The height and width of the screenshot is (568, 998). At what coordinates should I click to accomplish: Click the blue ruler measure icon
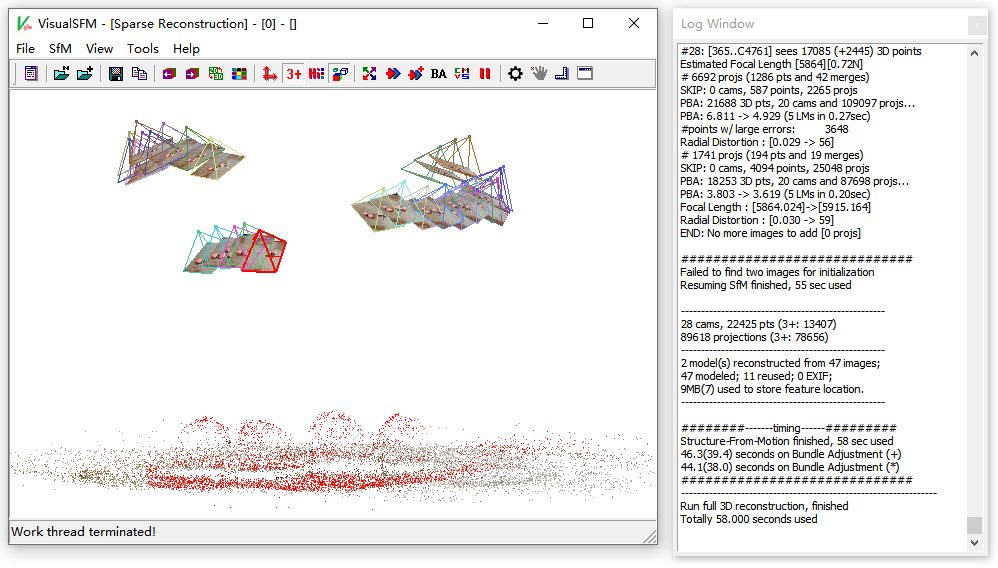pyautogui.click(x=561, y=74)
